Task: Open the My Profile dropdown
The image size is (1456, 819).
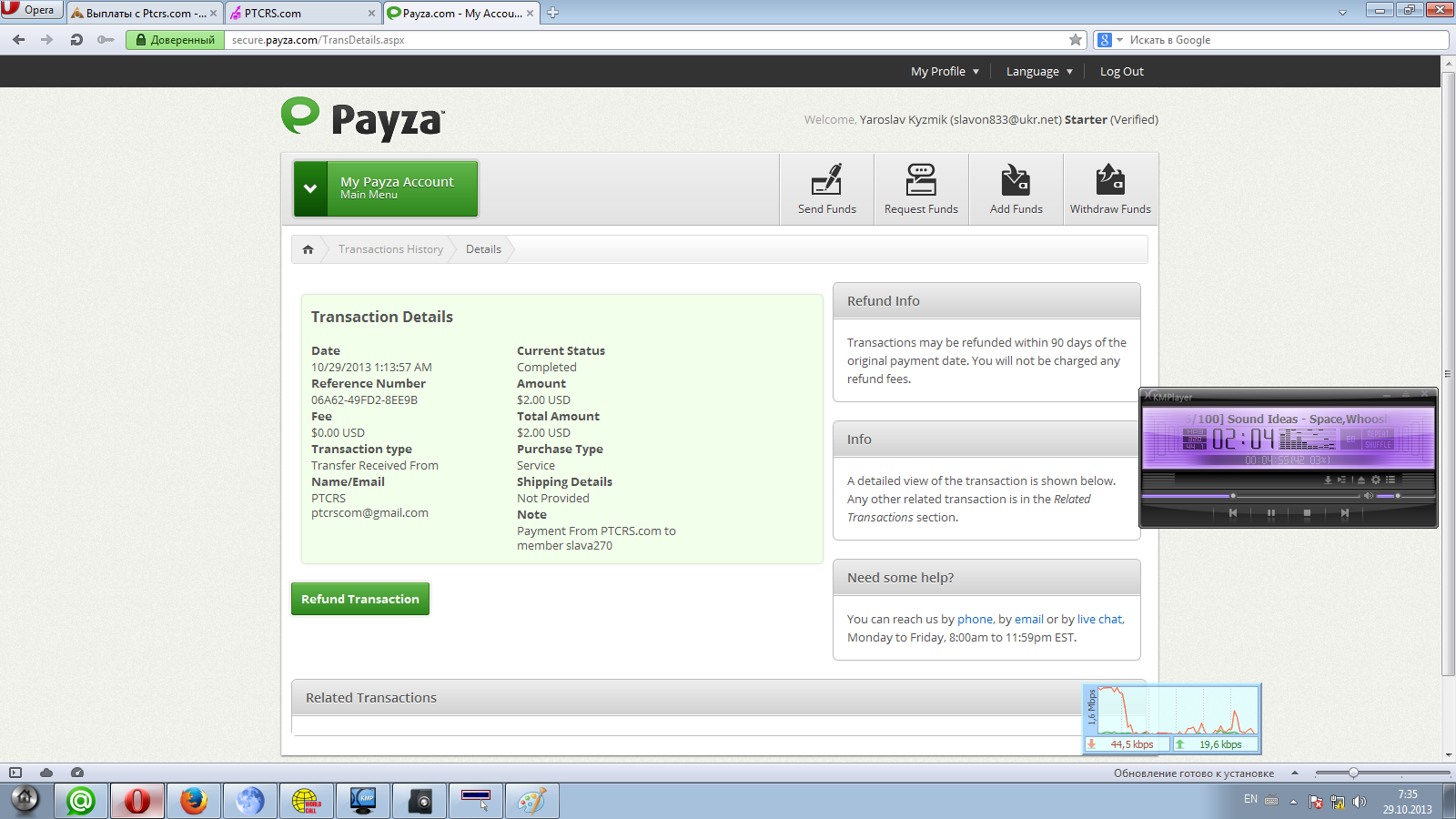Action: pyautogui.click(x=945, y=72)
